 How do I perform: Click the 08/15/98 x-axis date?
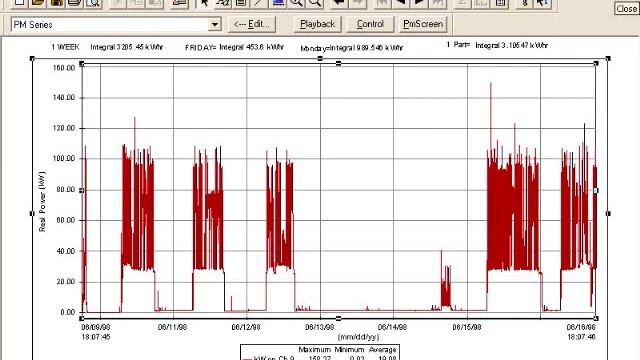[x=467, y=327]
